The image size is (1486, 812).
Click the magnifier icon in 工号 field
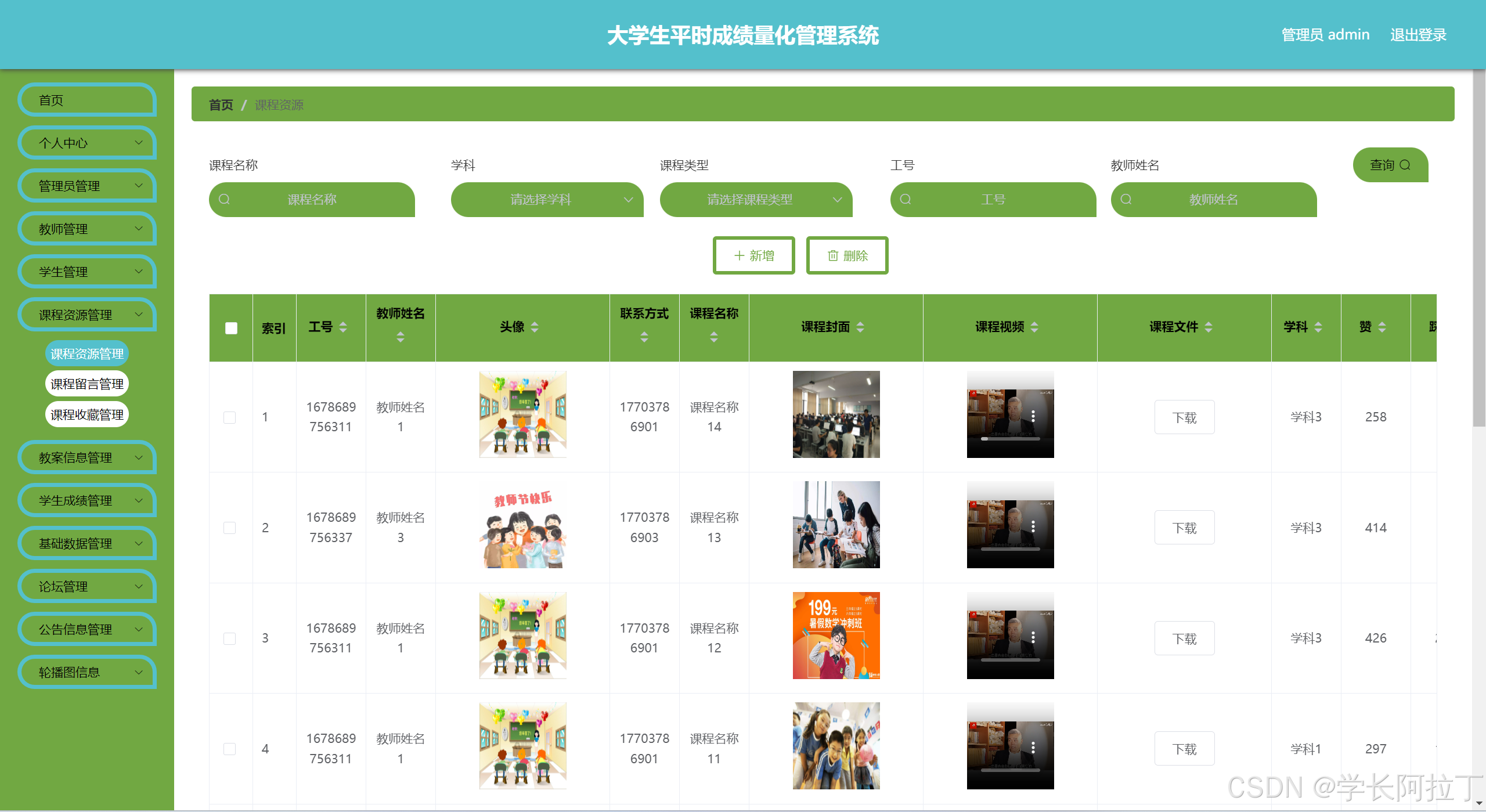906,200
